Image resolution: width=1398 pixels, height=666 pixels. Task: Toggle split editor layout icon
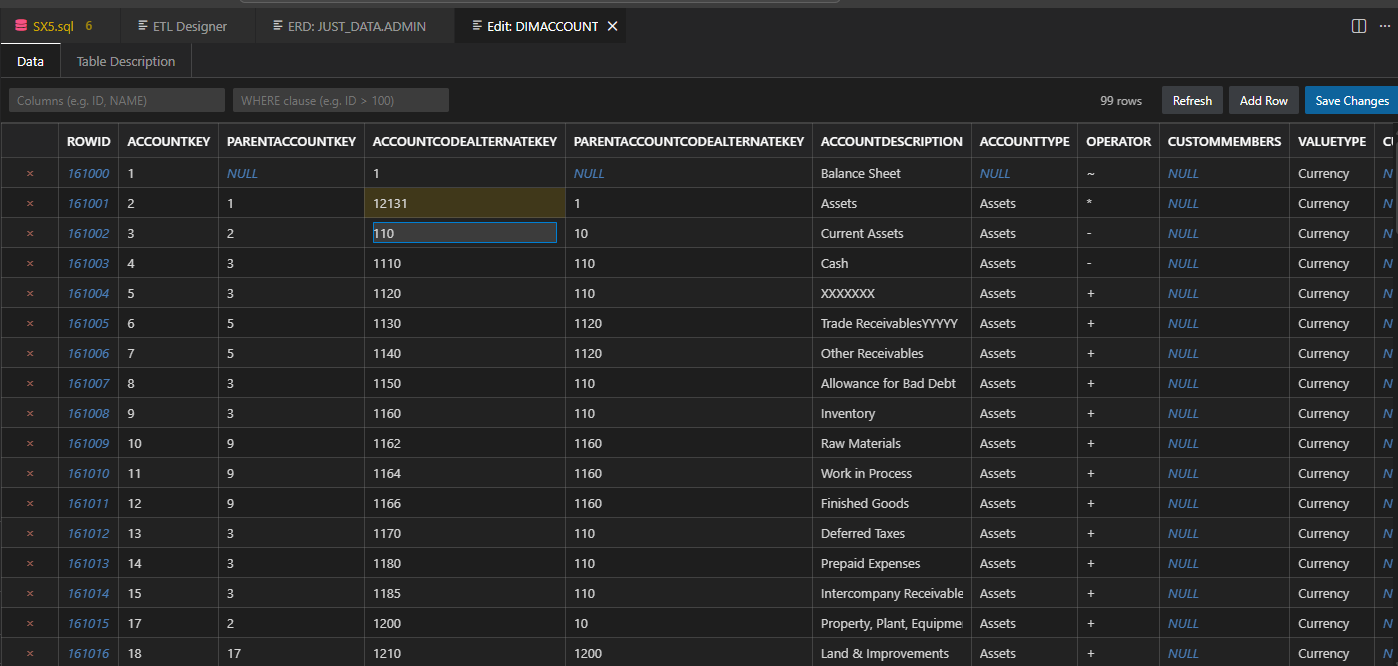(1359, 26)
